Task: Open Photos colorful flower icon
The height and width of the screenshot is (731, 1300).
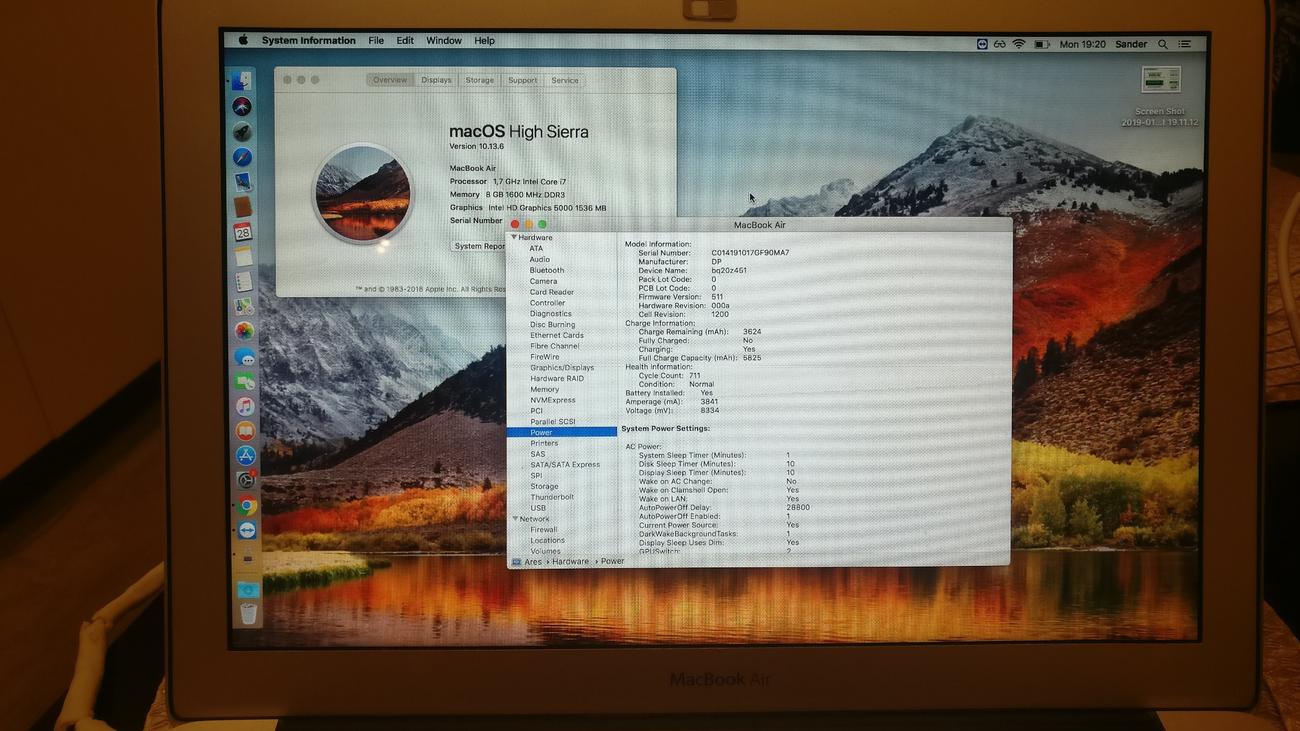Action: 244,331
